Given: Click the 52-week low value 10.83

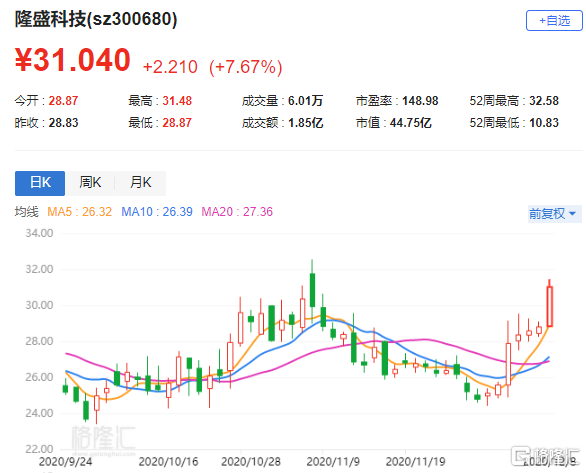Looking at the screenshot, I should [x=544, y=123].
